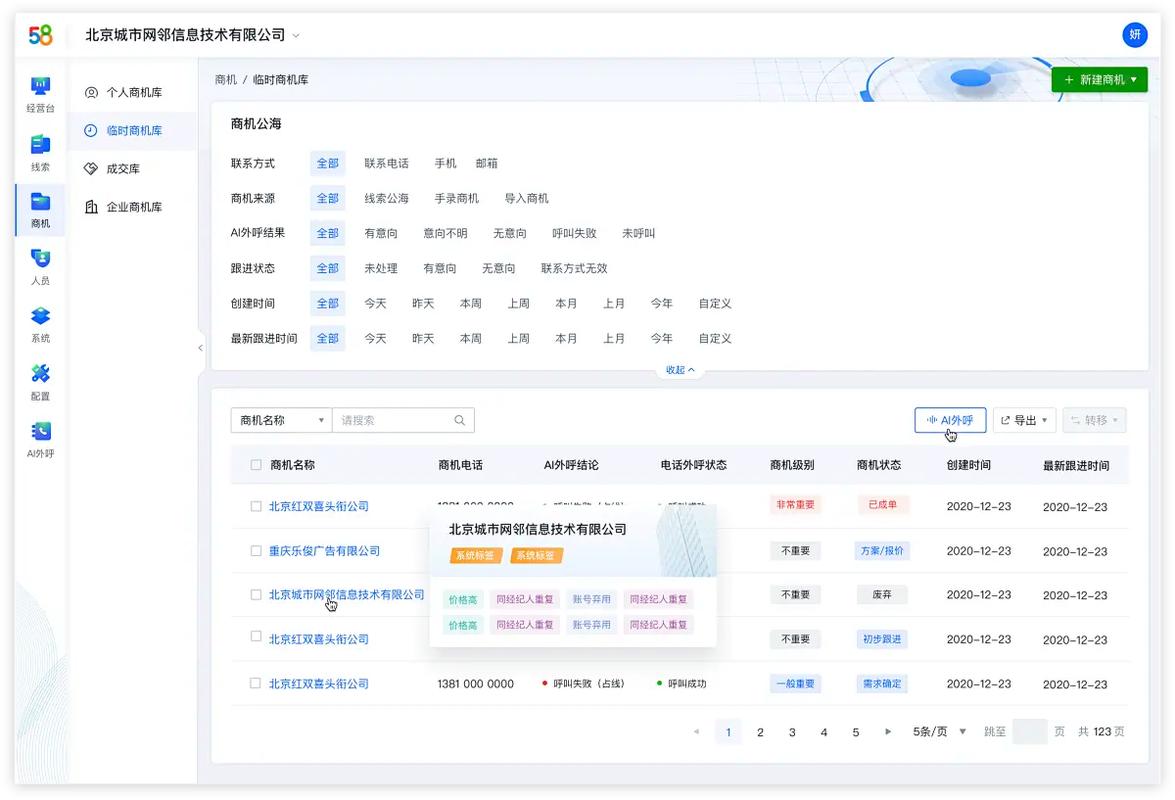Open 北京城市网邻信息技术有限公司 table link

pyautogui.click(x=346, y=595)
